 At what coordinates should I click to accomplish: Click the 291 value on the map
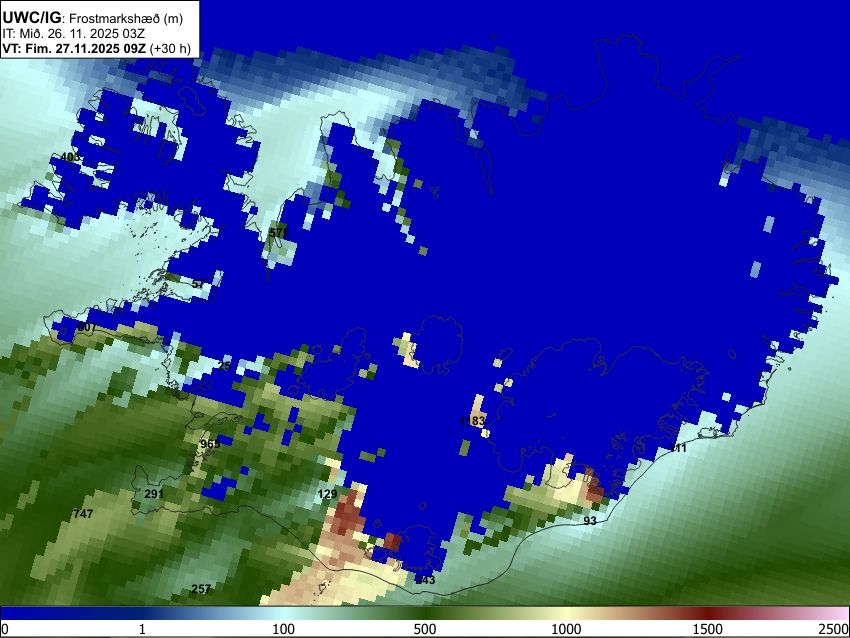click(154, 494)
